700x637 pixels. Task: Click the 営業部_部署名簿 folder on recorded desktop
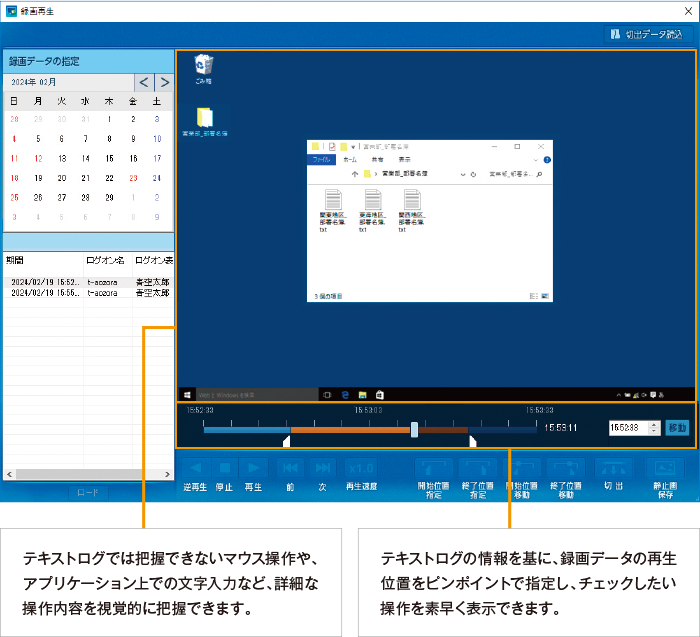point(205,122)
